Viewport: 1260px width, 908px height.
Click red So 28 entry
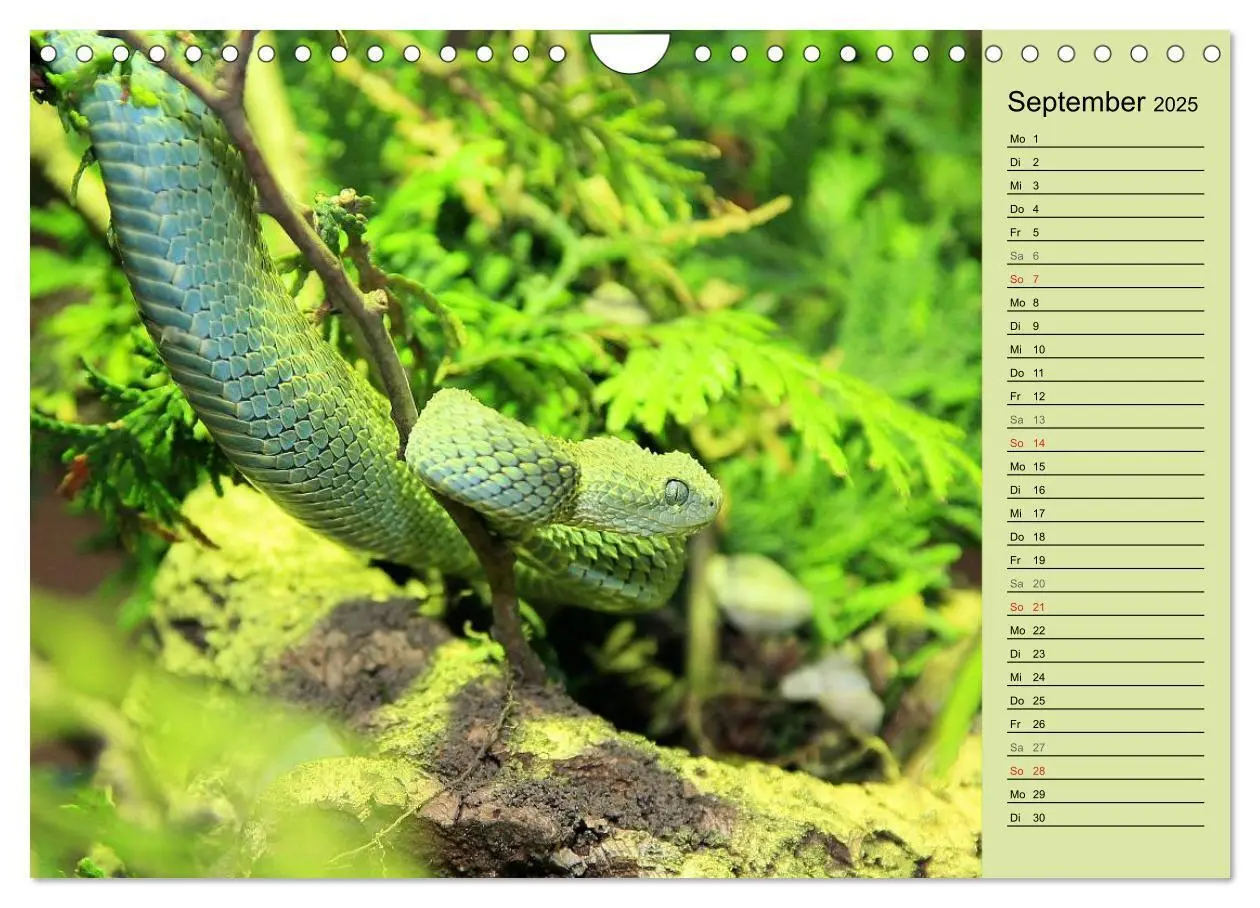click(x=1105, y=771)
